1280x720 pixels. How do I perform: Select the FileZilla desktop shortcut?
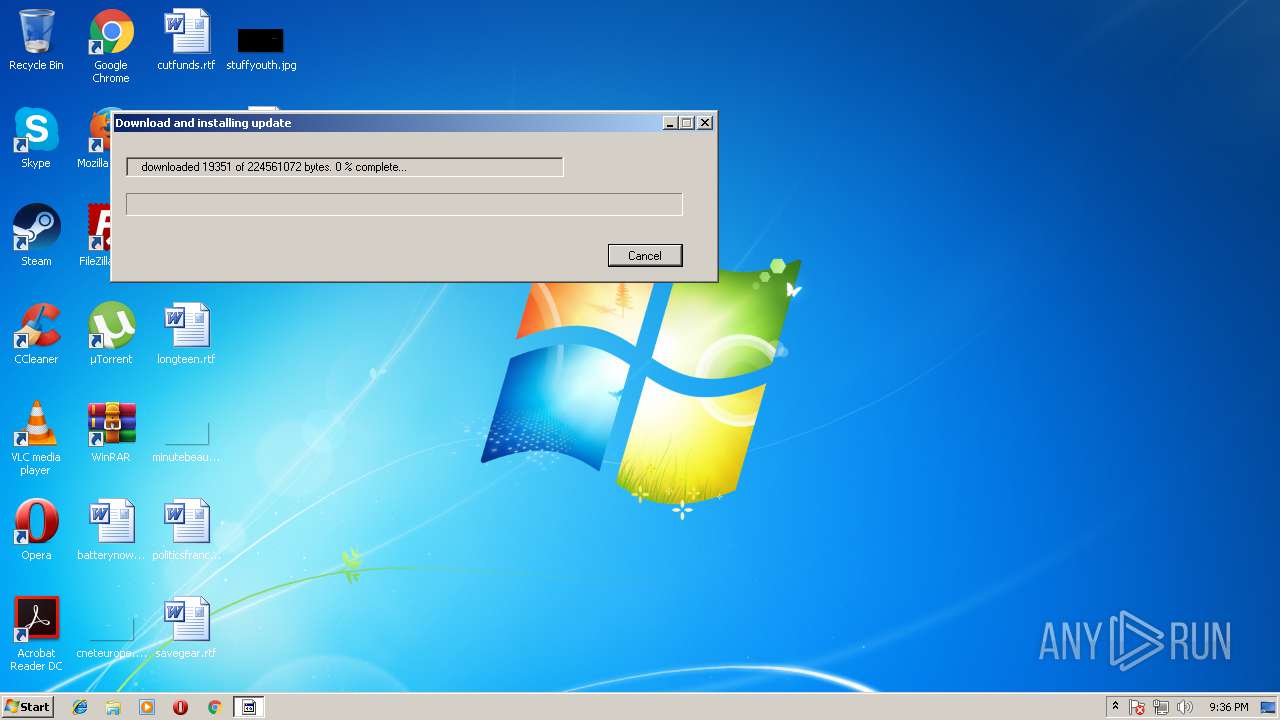96,236
